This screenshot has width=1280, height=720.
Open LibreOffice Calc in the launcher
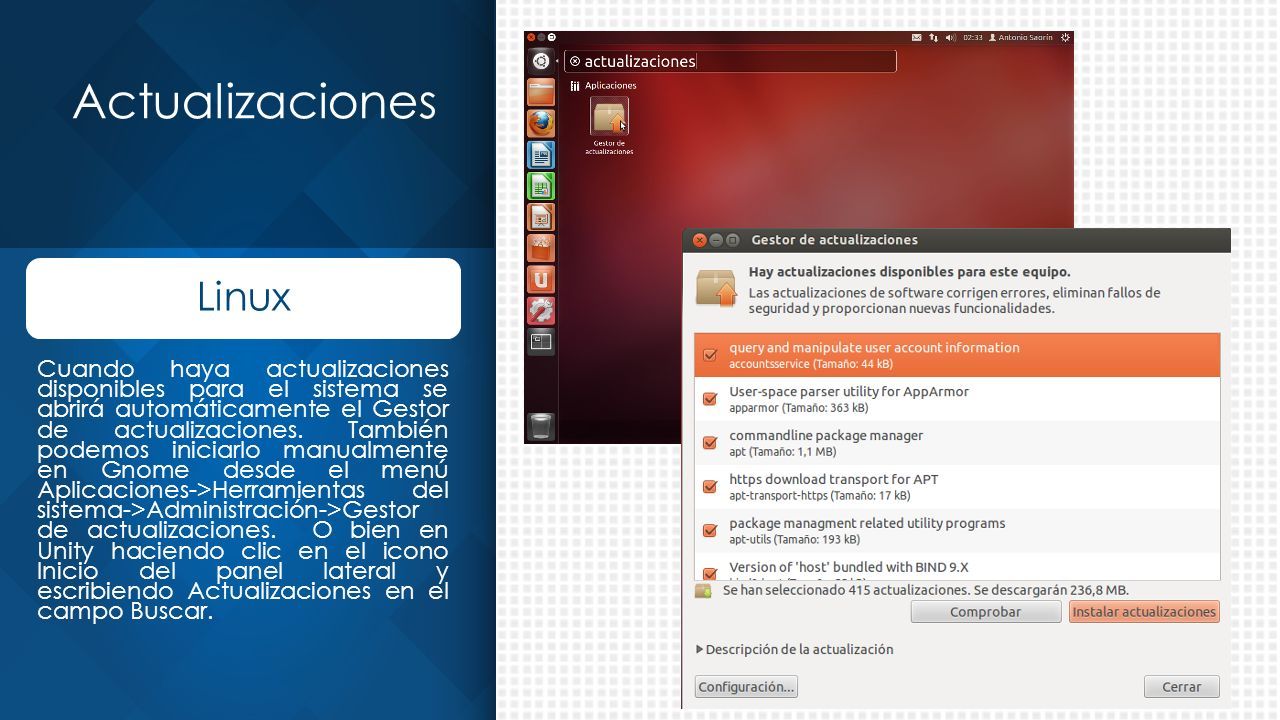coord(541,185)
